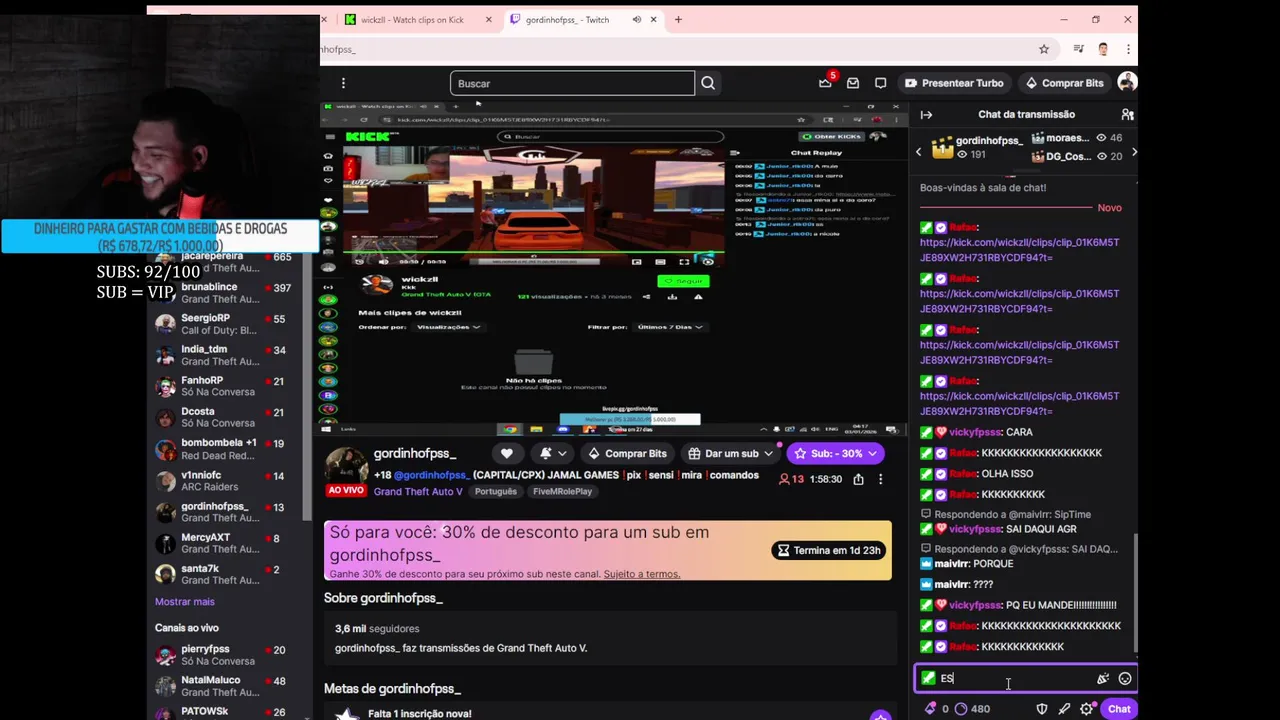This screenshot has height=720, width=1280.
Task: Switch to the wickzll Kick clips tab
Action: coord(412,20)
